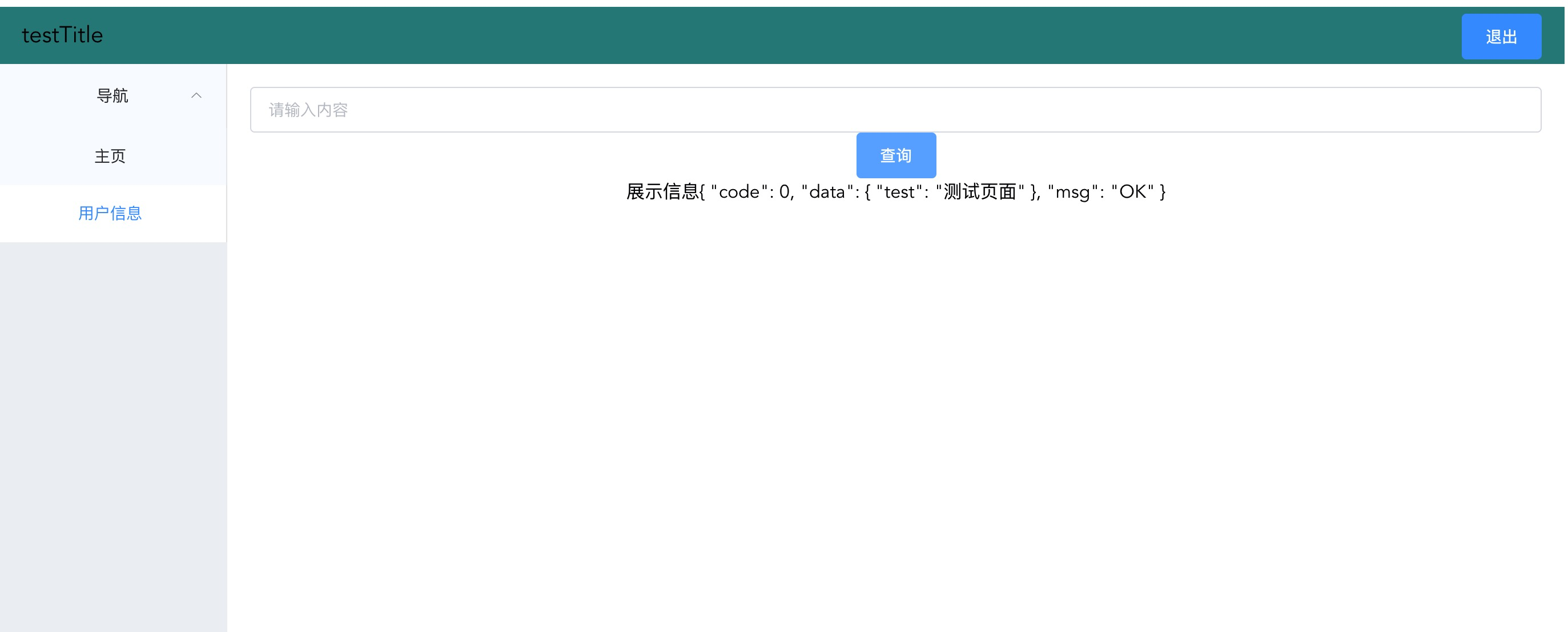
Task: Select the 用户信息 user info menu item
Action: coord(110,213)
